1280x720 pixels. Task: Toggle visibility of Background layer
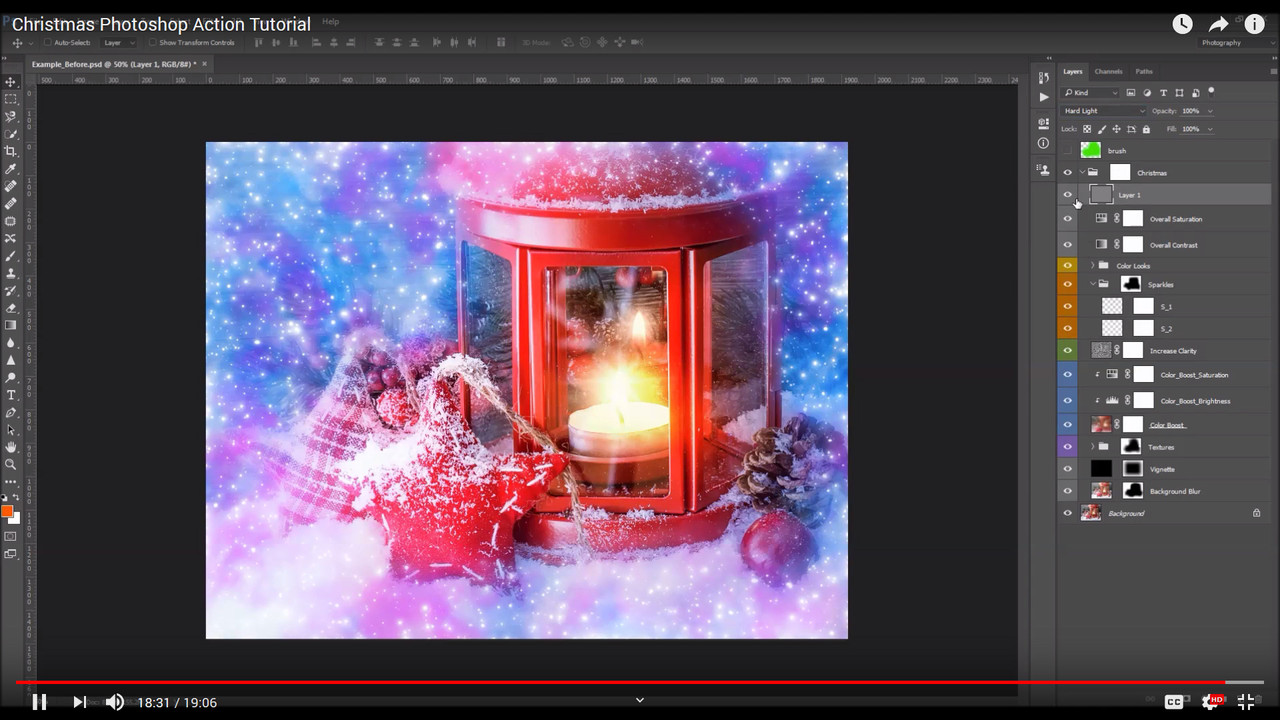coord(1067,513)
